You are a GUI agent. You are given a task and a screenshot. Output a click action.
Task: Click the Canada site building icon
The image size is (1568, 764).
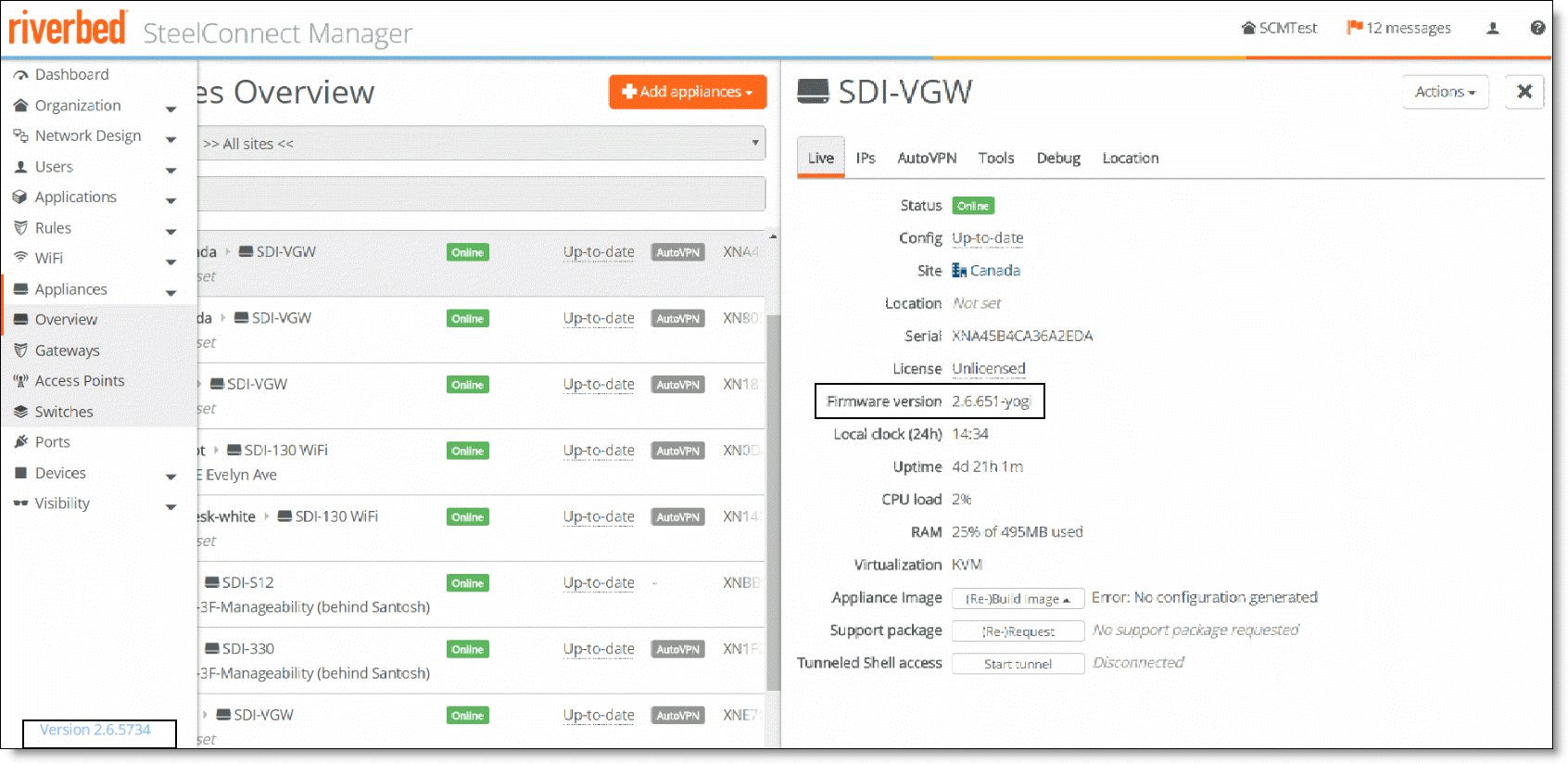pyautogui.click(x=959, y=271)
